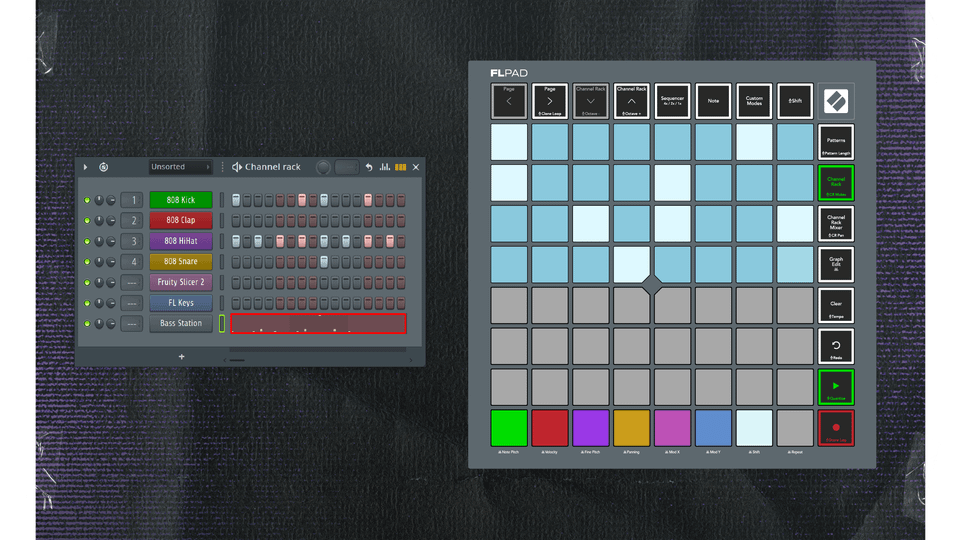Click the Patterns side button on FLPAD

pos(836,142)
